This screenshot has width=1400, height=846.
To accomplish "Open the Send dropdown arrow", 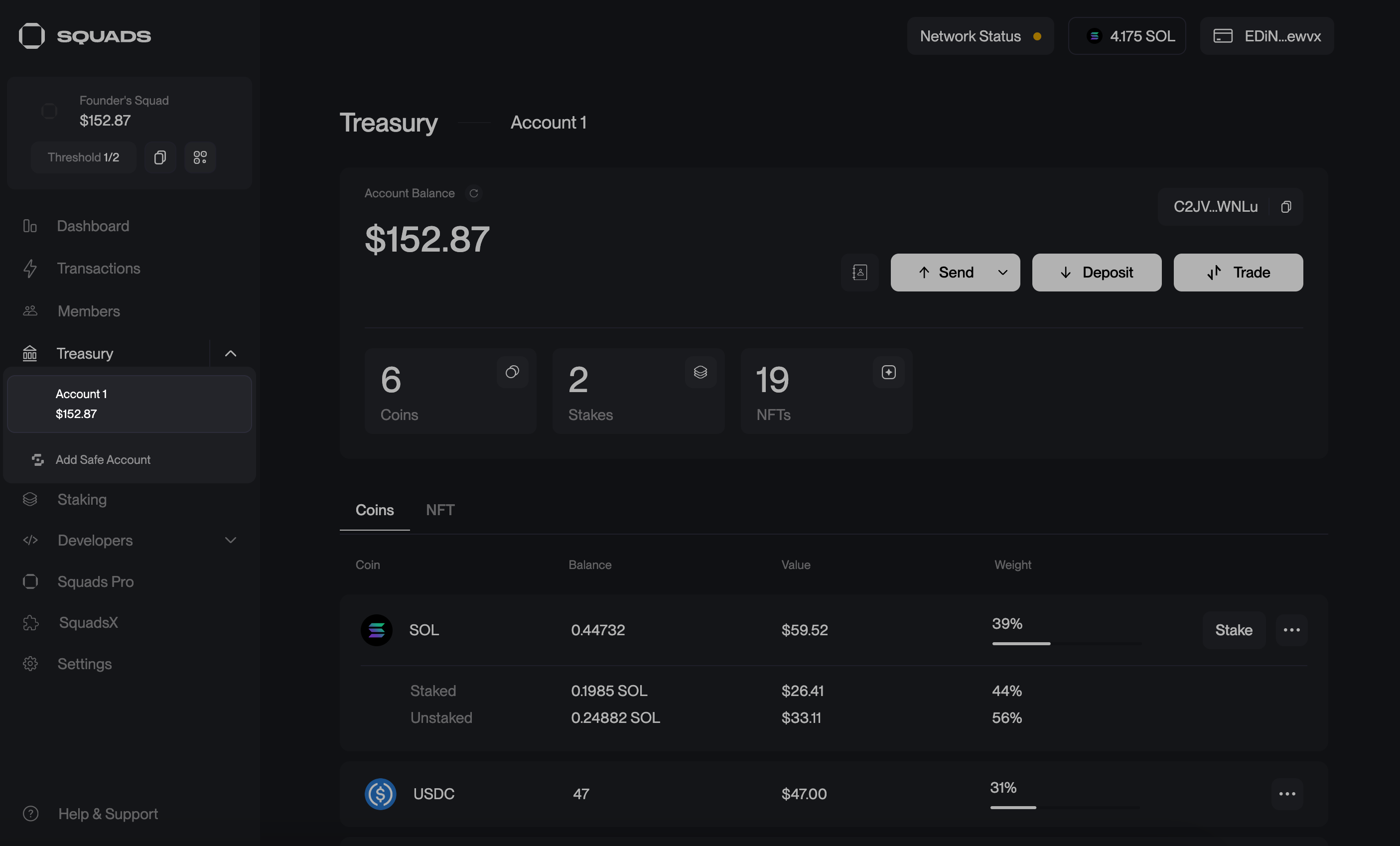I will (1002, 273).
